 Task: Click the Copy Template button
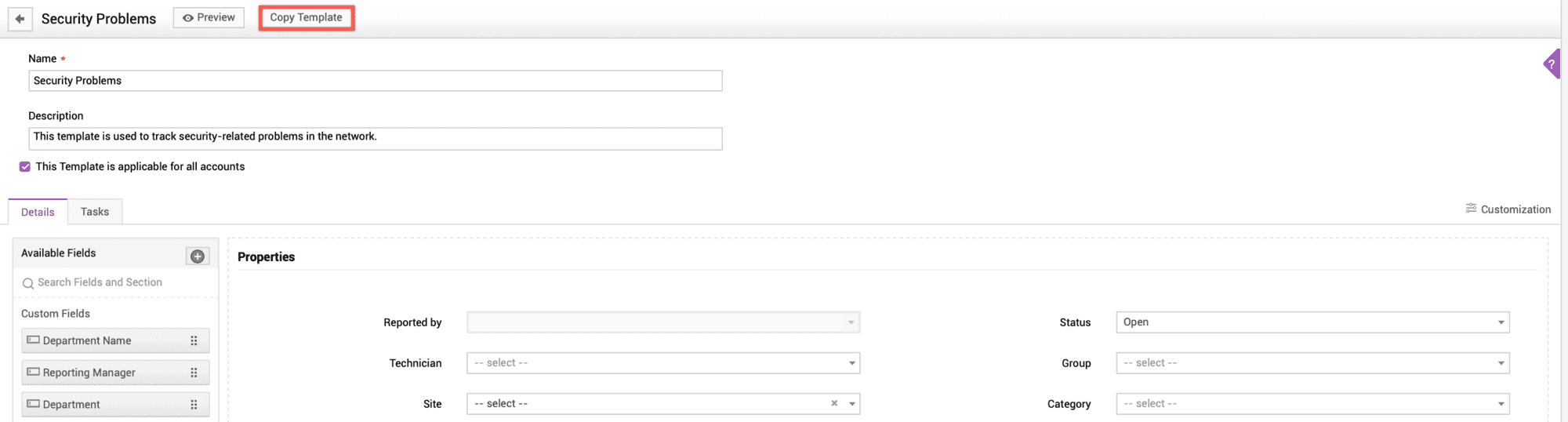pyautogui.click(x=307, y=17)
